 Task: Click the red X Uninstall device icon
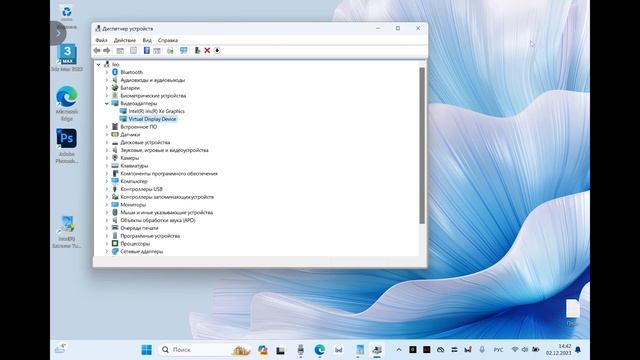[x=207, y=51]
